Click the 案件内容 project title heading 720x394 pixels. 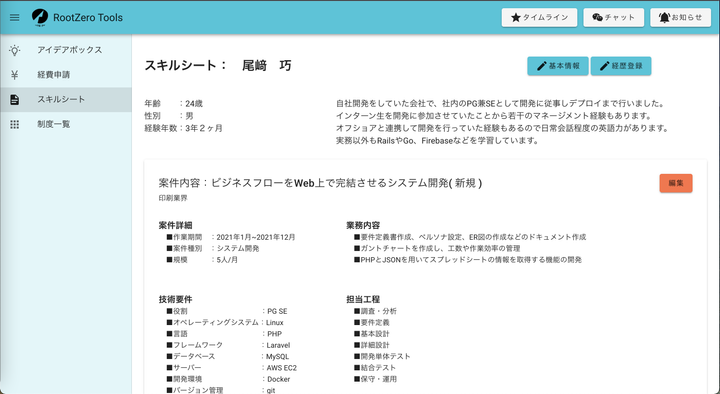(x=320, y=183)
